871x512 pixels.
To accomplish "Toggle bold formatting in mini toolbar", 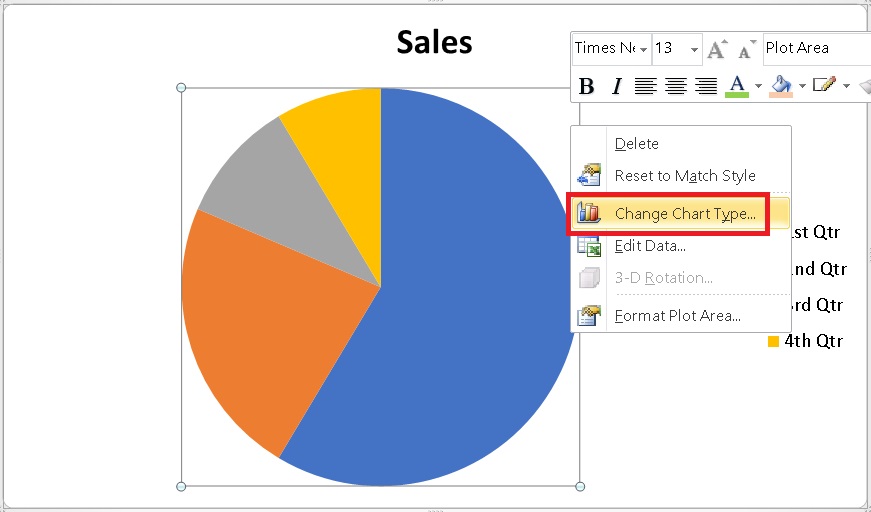I will pos(587,86).
